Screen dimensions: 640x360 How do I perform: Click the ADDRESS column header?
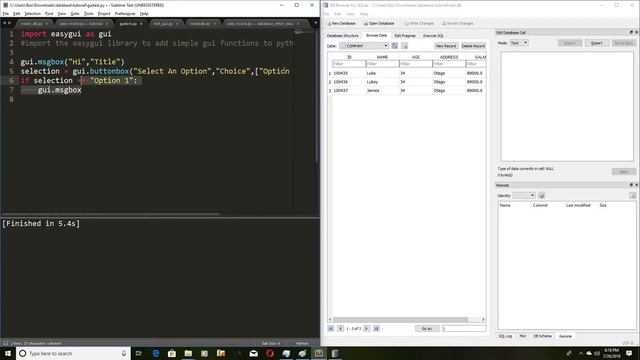(x=449, y=57)
